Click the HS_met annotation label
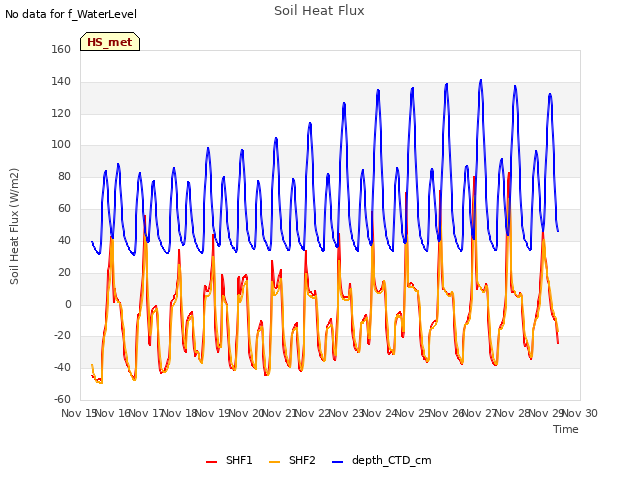The width and height of the screenshot is (640, 480). tap(110, 42)
